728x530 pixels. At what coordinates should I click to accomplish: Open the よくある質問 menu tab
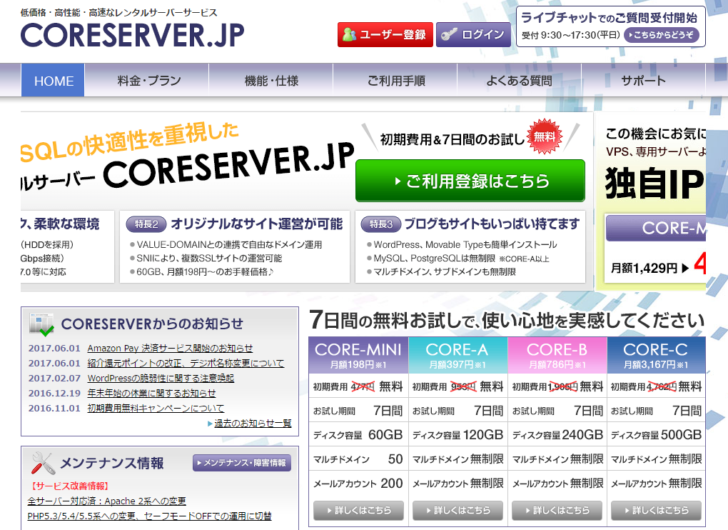click(x=520, y=80)
